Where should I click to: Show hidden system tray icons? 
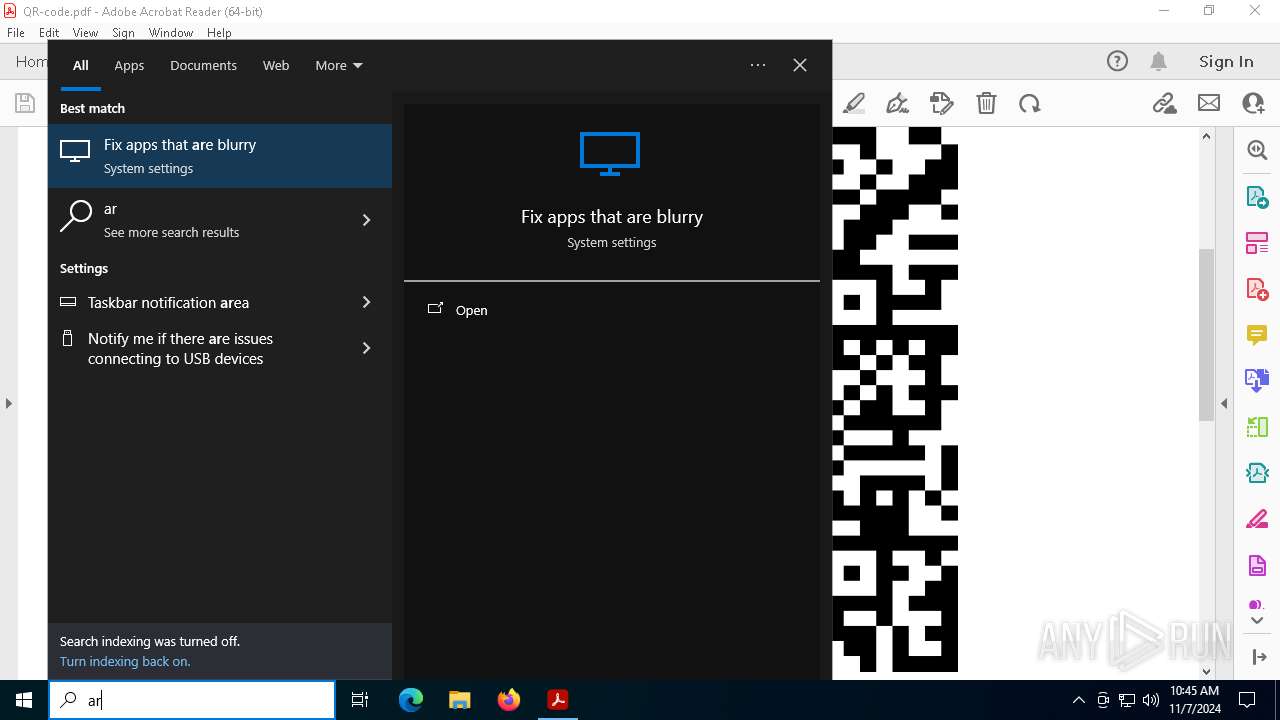1078,700
